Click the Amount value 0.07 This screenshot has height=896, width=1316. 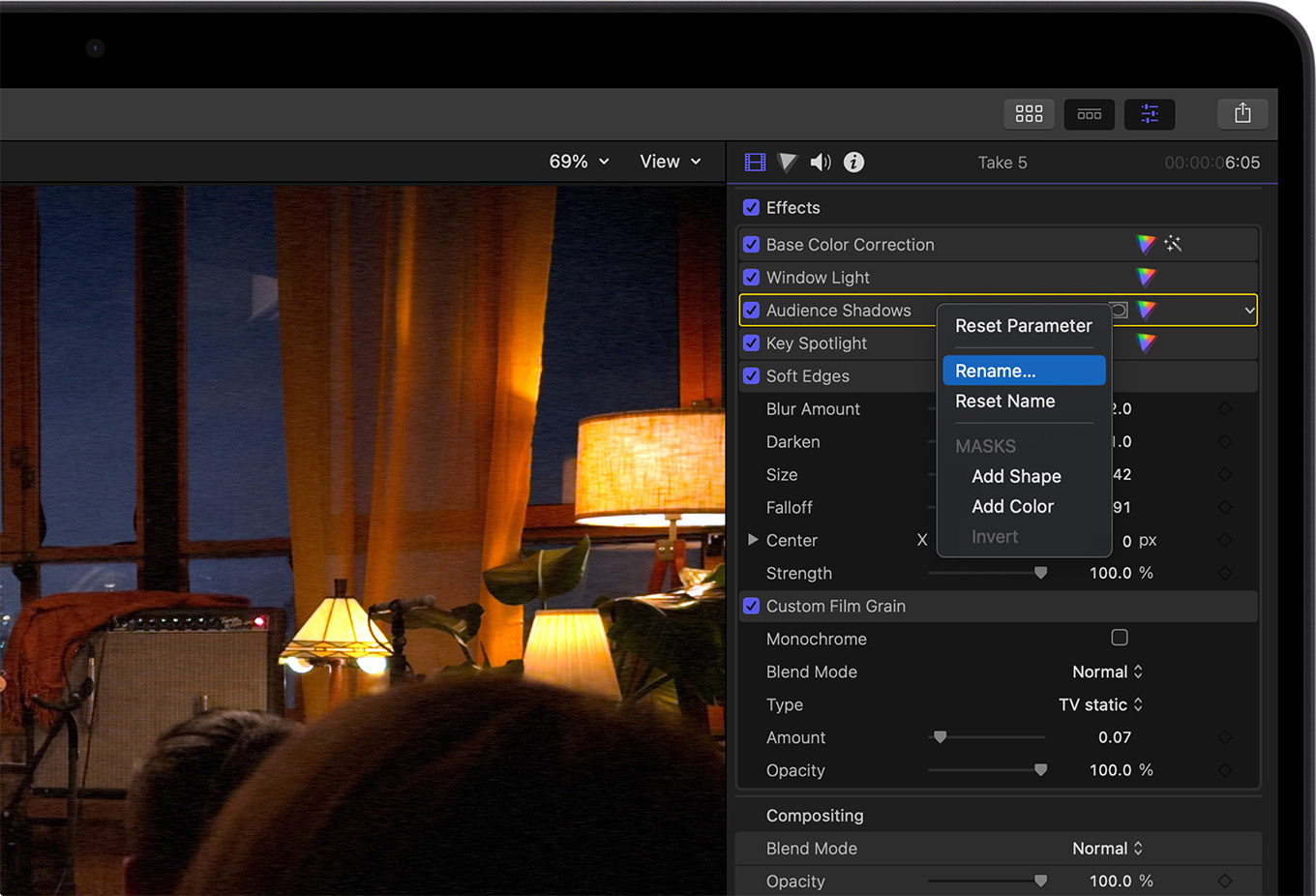coord(1115,737)
